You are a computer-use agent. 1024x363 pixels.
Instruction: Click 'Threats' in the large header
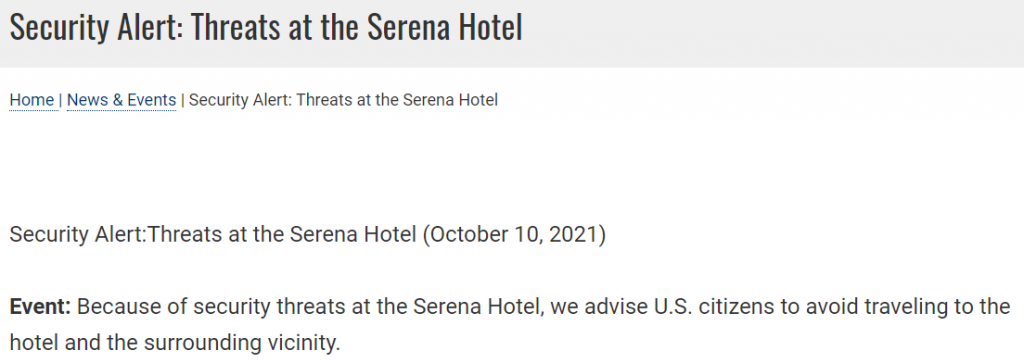click(236, 27)
